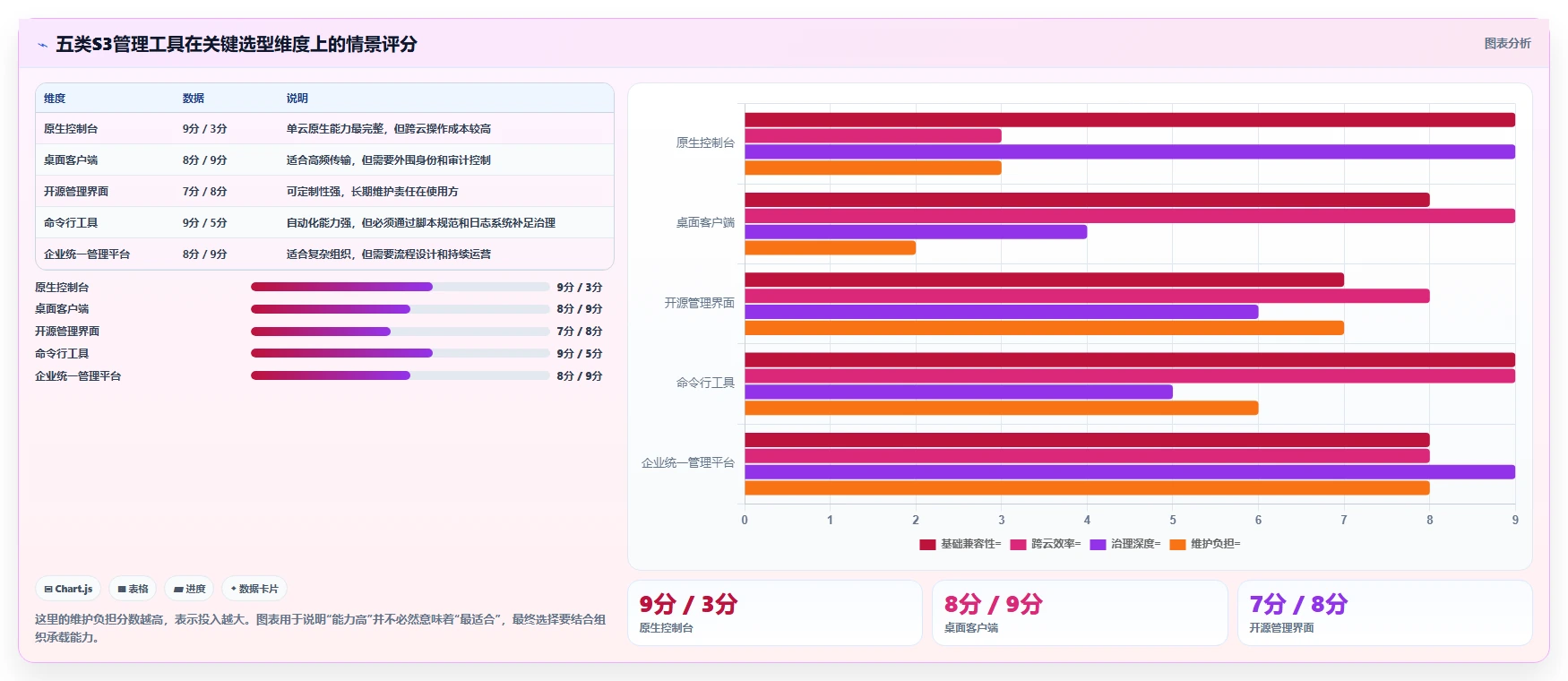This screenshot has height=681, width=1568.
Task: Click the 原生控制台 progress bar
Action: 400,287
